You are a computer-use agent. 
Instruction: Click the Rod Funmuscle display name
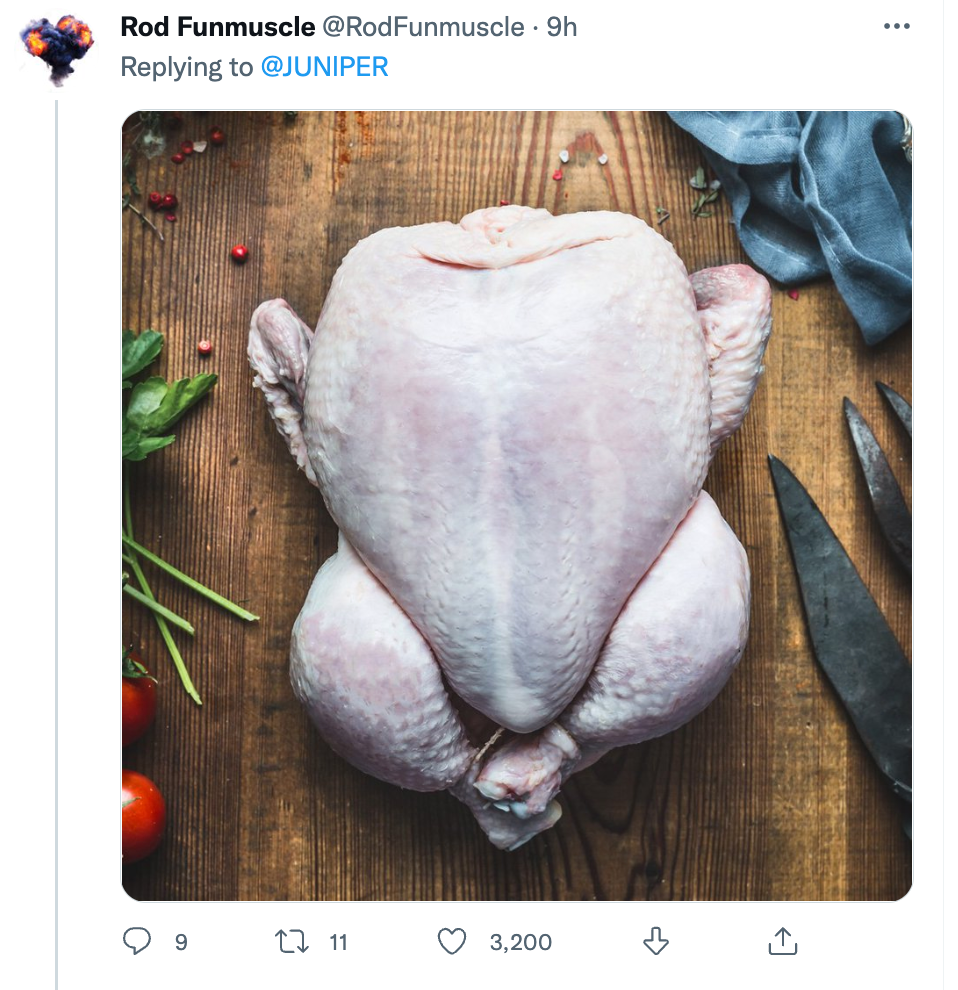click(x=217, y=27)
